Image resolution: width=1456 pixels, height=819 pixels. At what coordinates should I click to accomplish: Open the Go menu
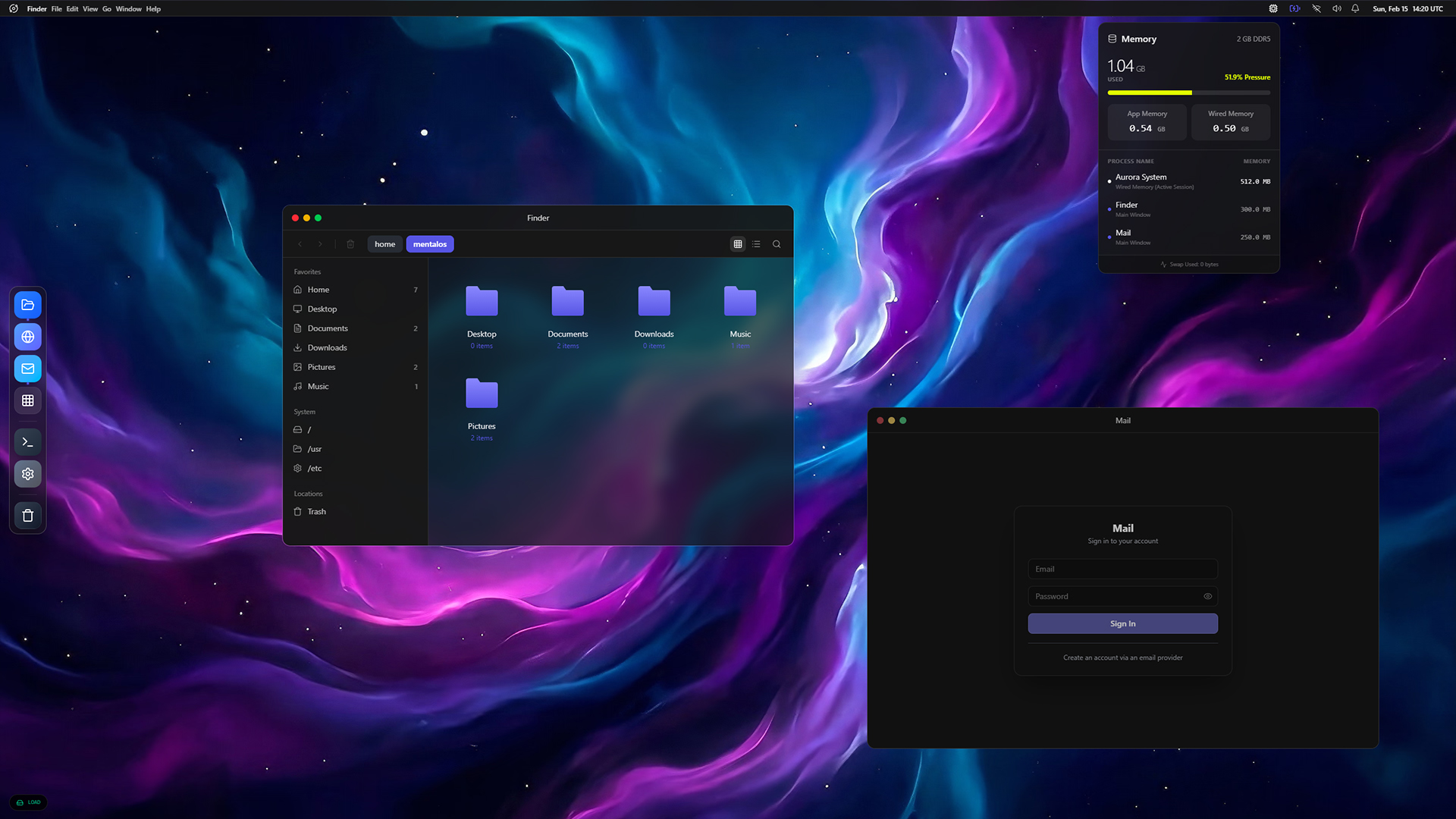tap(107, 9)
